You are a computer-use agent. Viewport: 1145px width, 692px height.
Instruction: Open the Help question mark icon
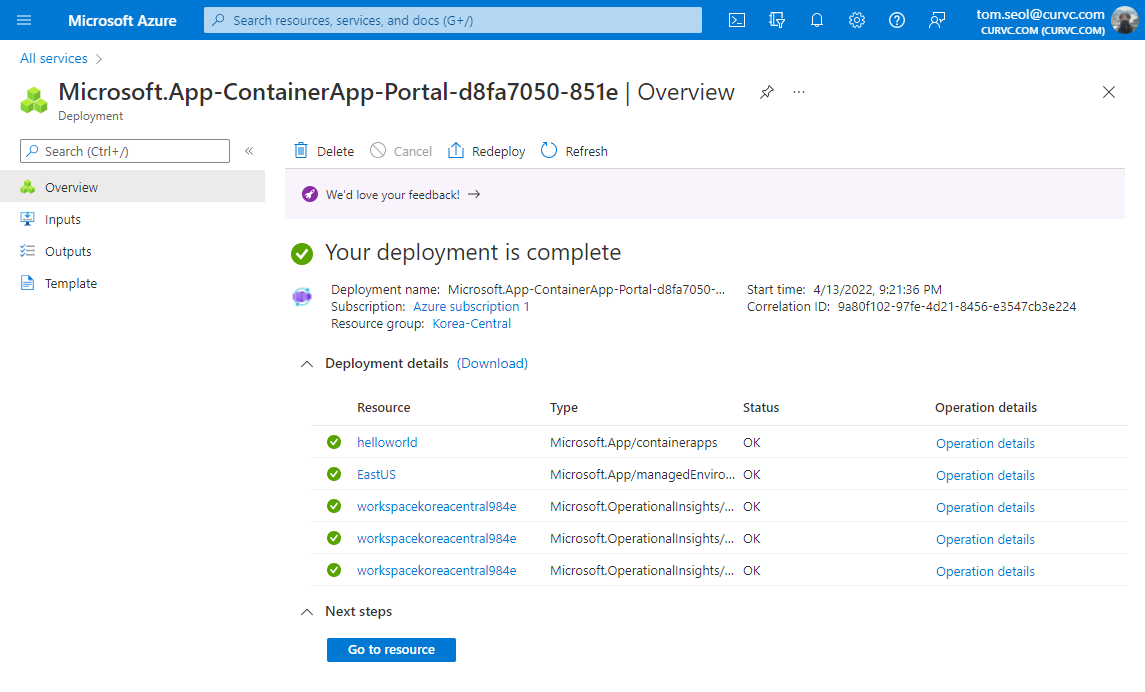[x=897, y=20]
